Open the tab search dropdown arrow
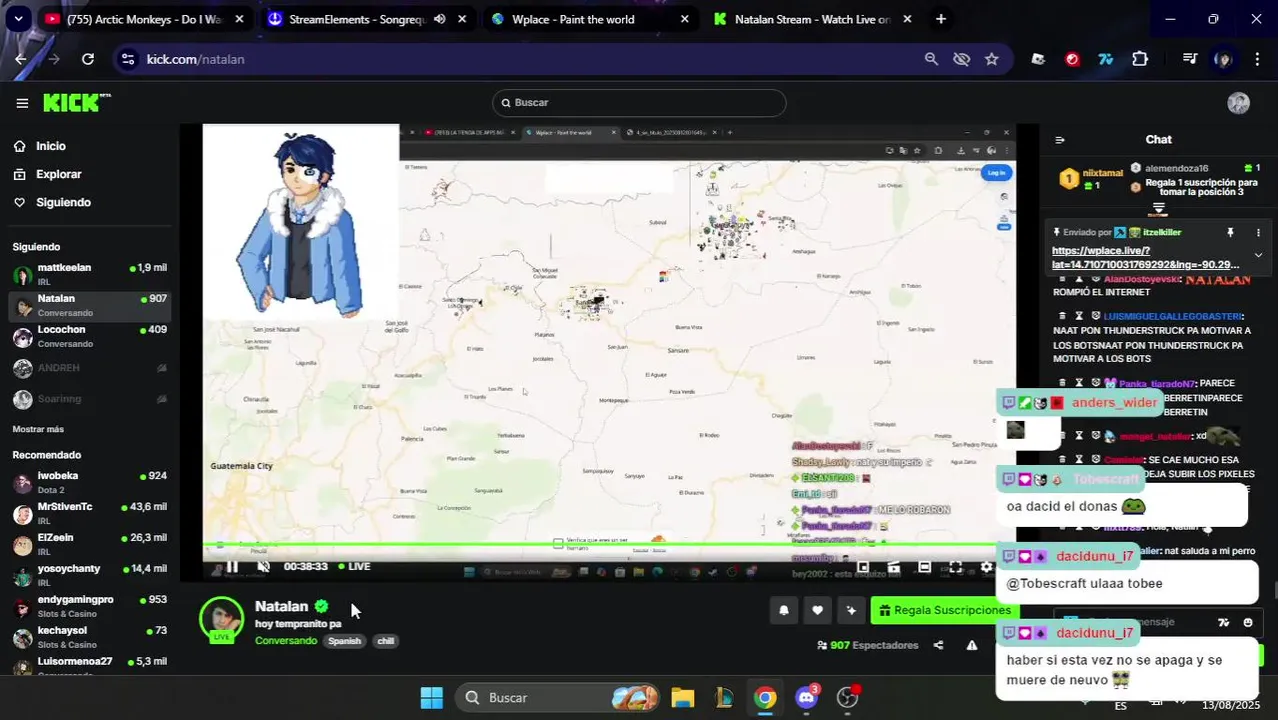Image resolution: width=1278 pixels, height=720 pixels. [18, 19]
